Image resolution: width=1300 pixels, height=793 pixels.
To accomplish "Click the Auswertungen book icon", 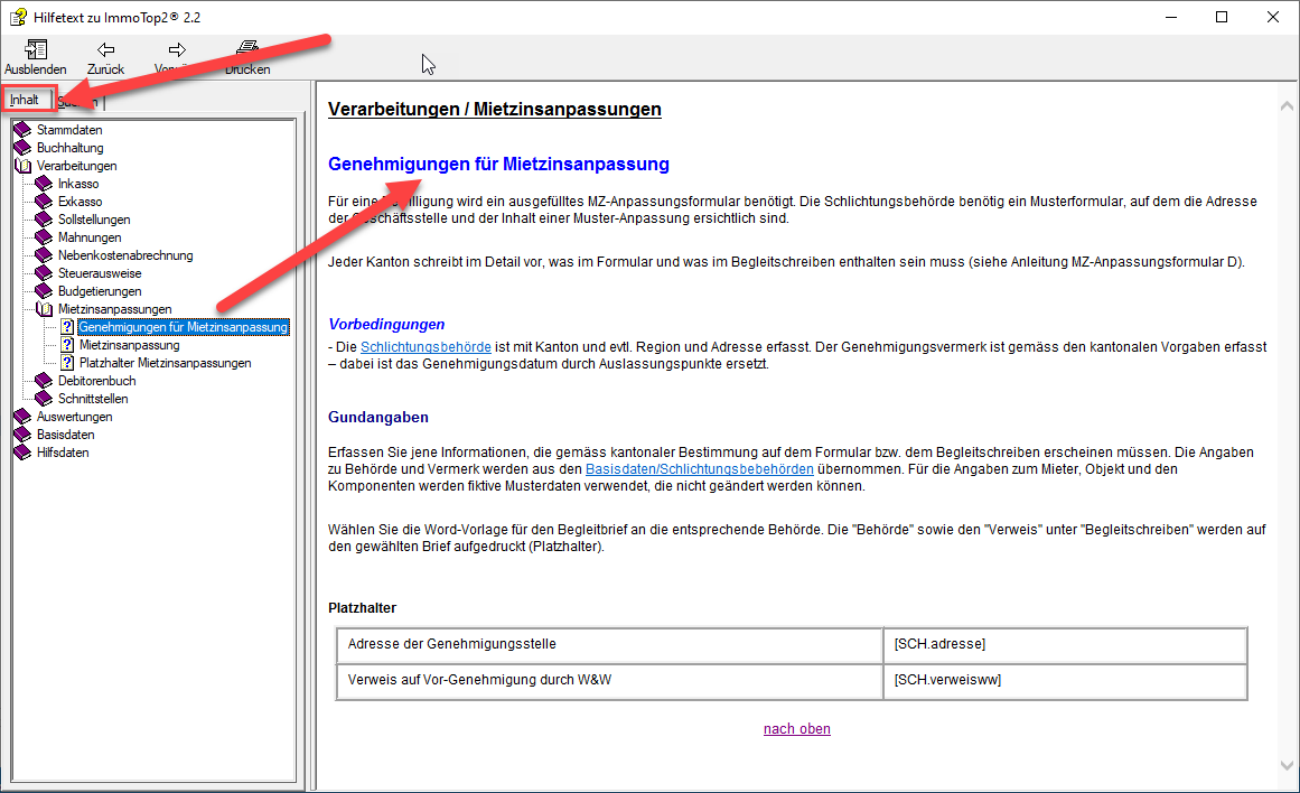I will [23, 417].
